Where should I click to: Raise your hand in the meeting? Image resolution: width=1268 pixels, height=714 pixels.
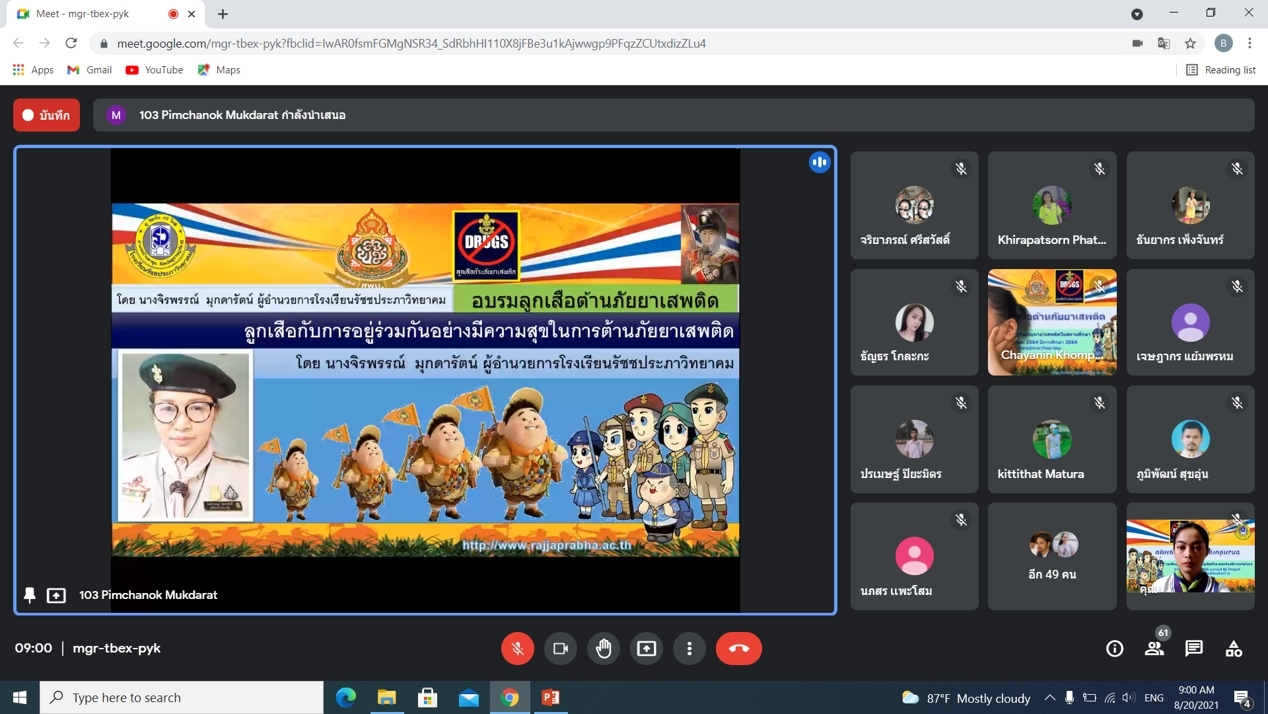[603, 648]
